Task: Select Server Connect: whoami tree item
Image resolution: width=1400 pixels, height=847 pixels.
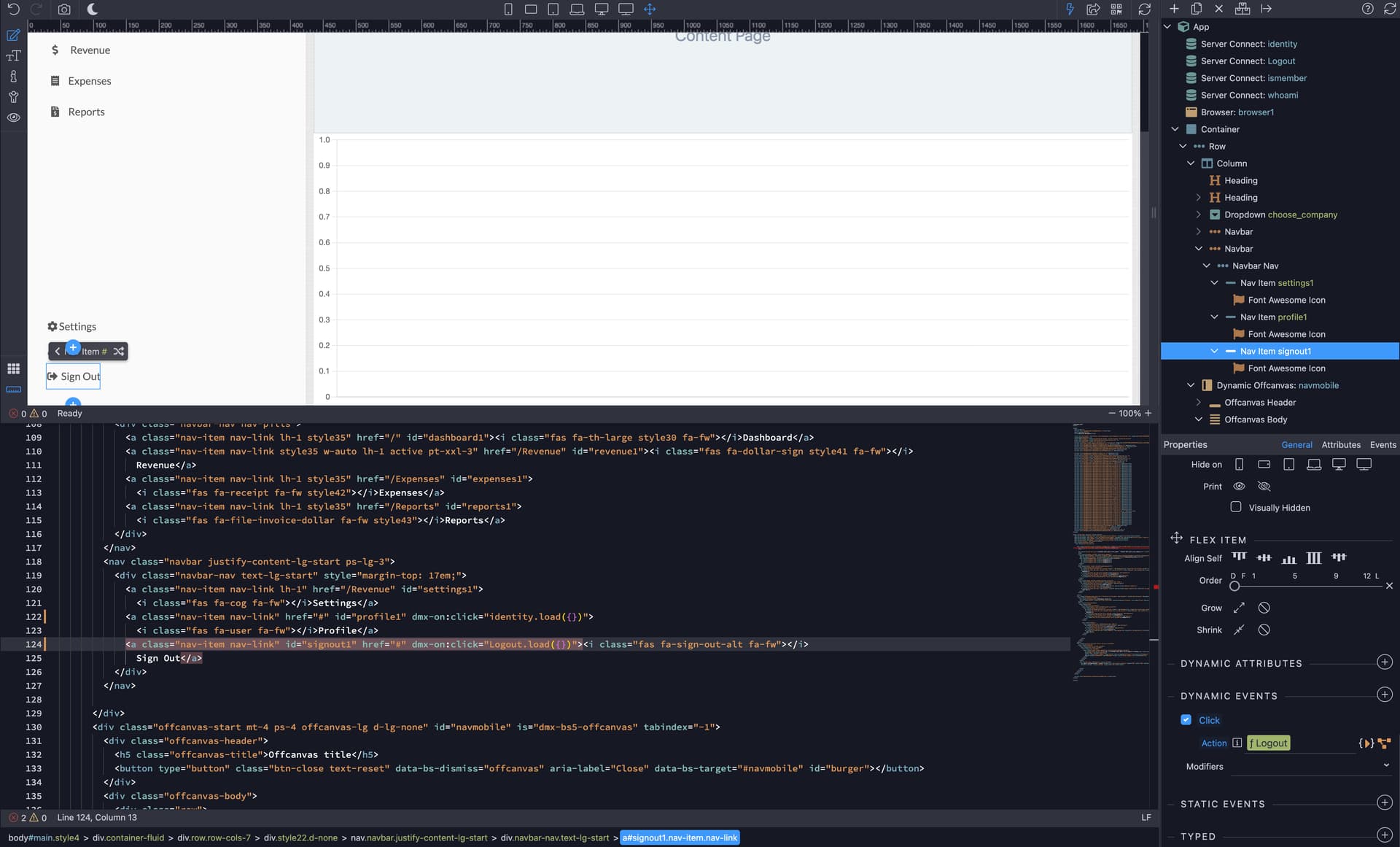Action: click(1249, 95)
